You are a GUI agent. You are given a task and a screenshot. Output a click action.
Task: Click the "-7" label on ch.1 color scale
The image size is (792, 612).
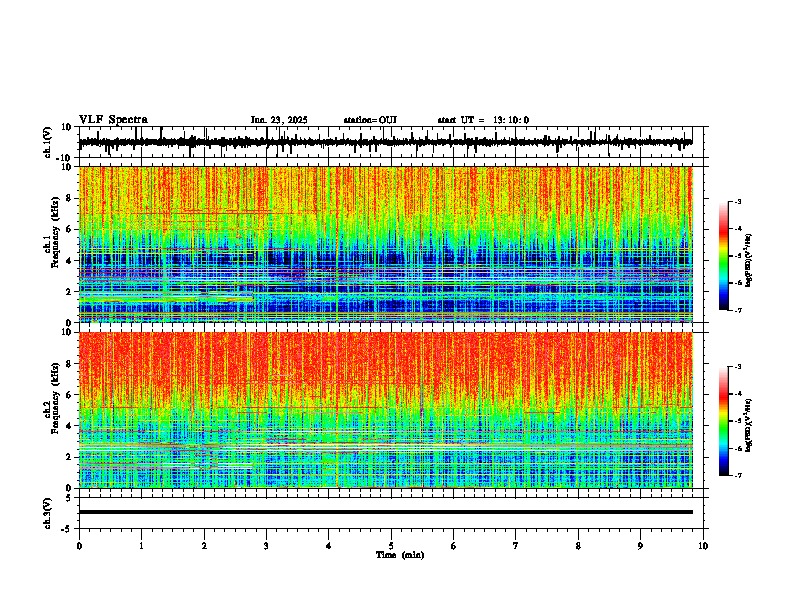(738, 310)
